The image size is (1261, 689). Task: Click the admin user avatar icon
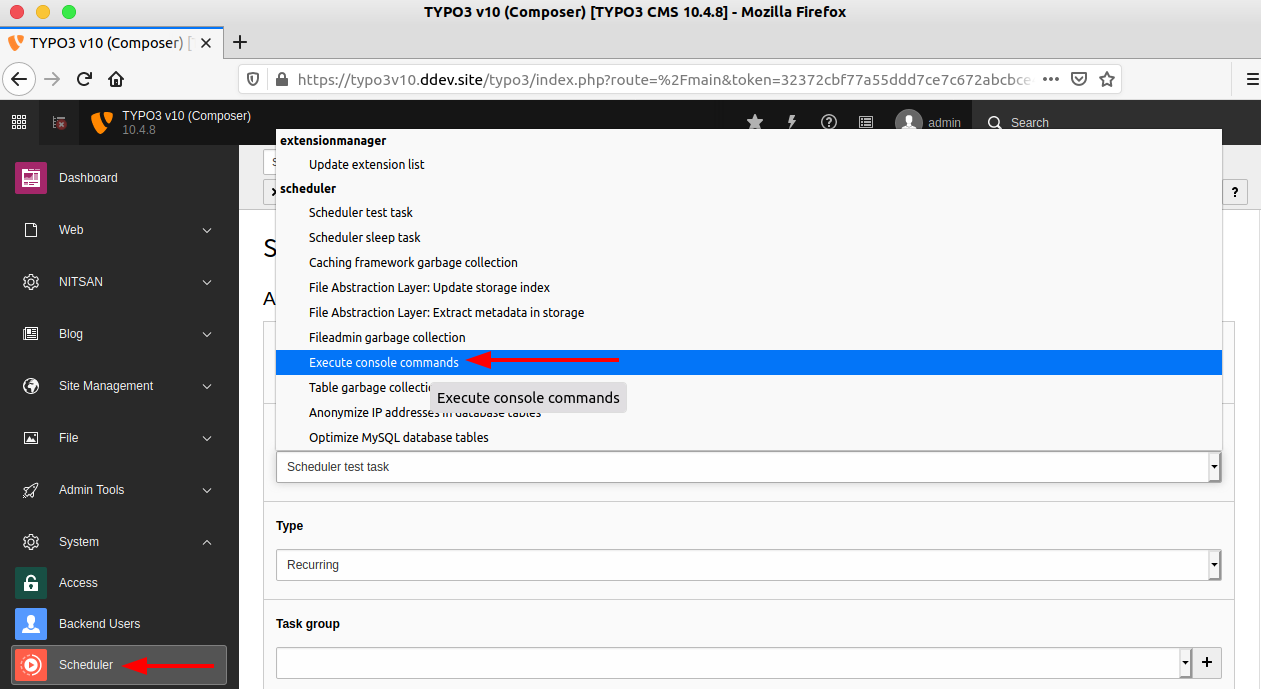[907, 122]
